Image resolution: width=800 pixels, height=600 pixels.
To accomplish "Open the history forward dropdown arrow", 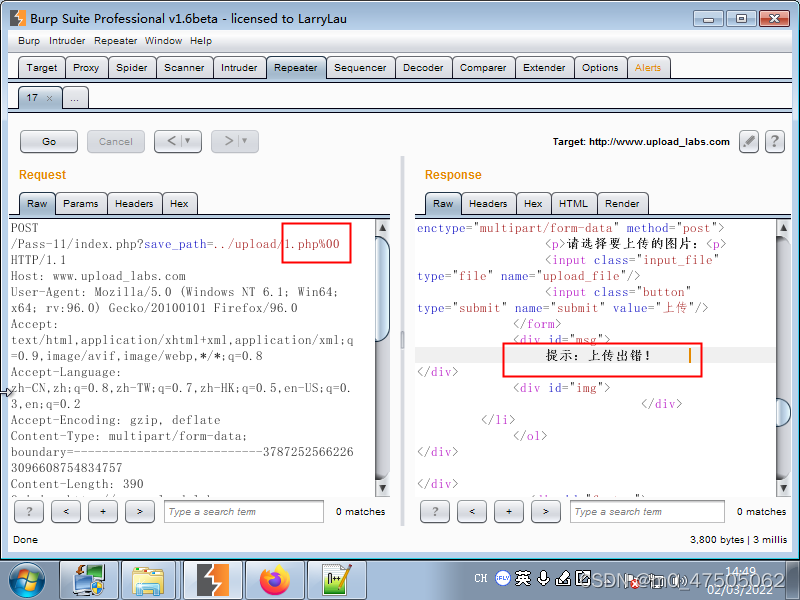I will coord(244,141).
